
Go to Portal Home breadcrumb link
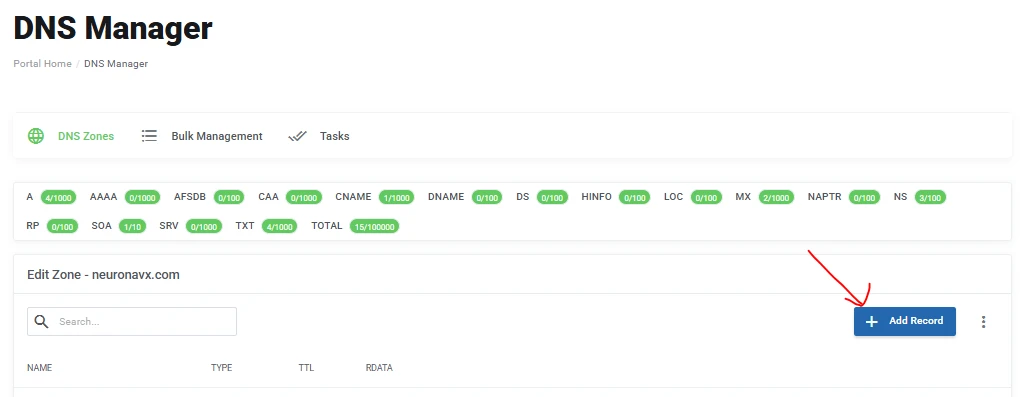43,63
